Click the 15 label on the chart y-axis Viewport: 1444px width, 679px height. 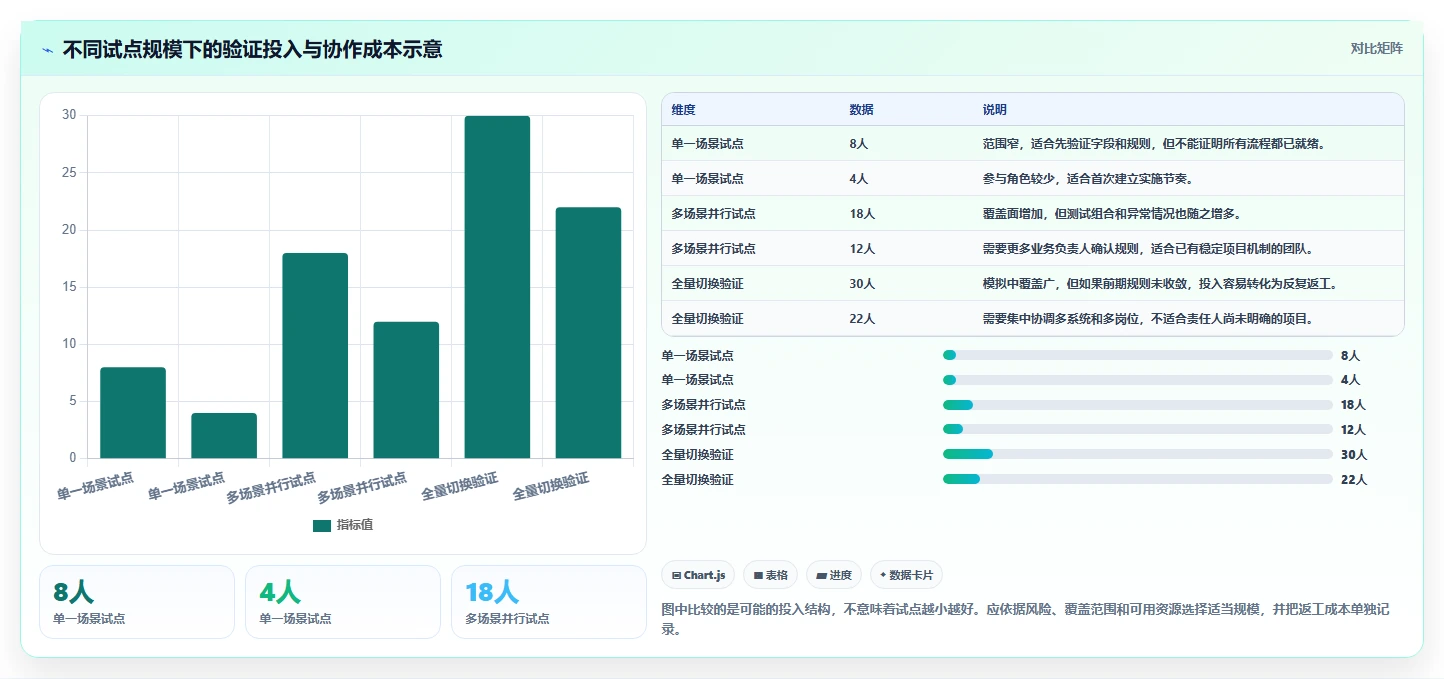[69, 287]
